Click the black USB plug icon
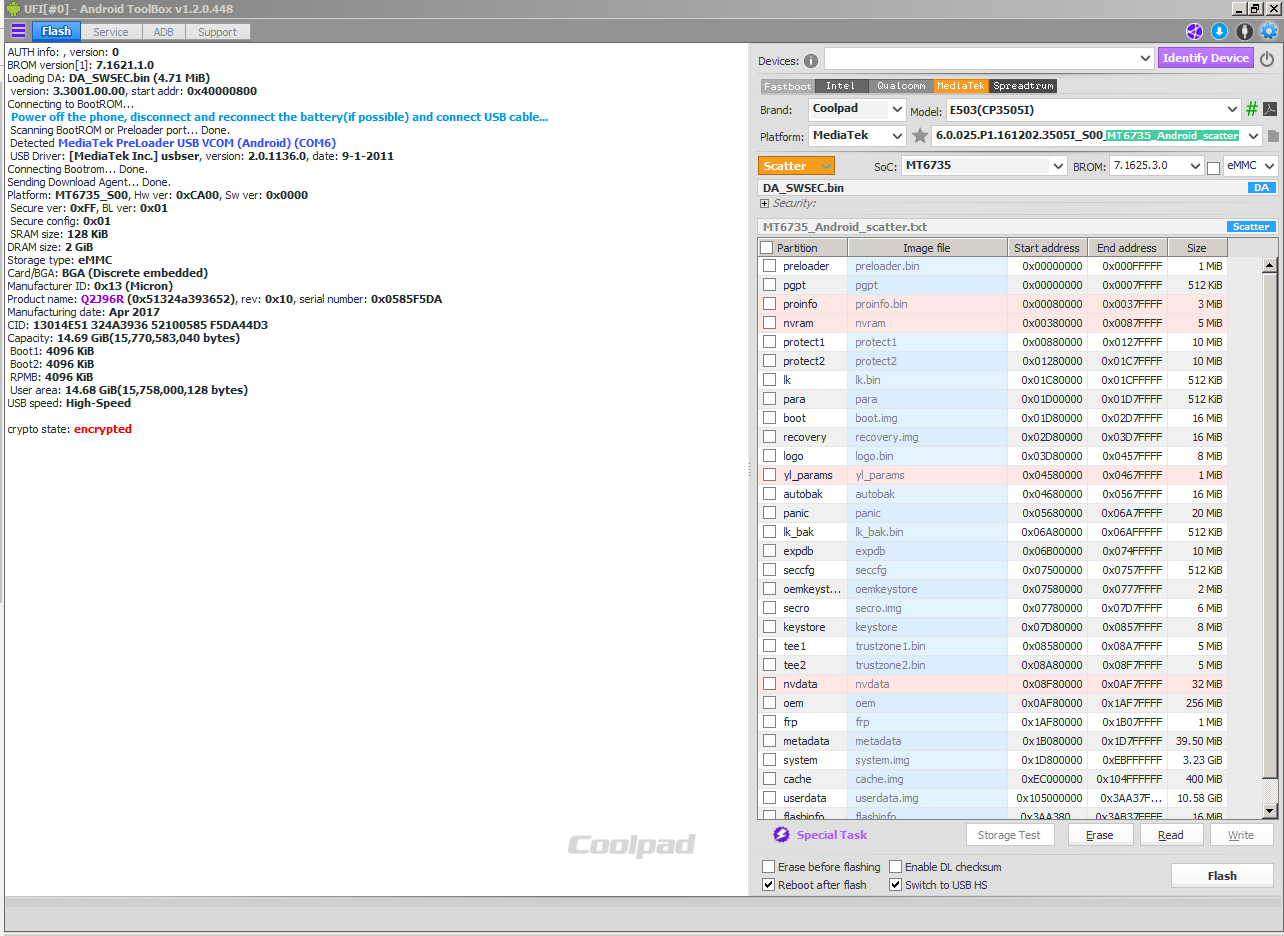This screenshot has height=936, width=1284. pos(1244,31)
